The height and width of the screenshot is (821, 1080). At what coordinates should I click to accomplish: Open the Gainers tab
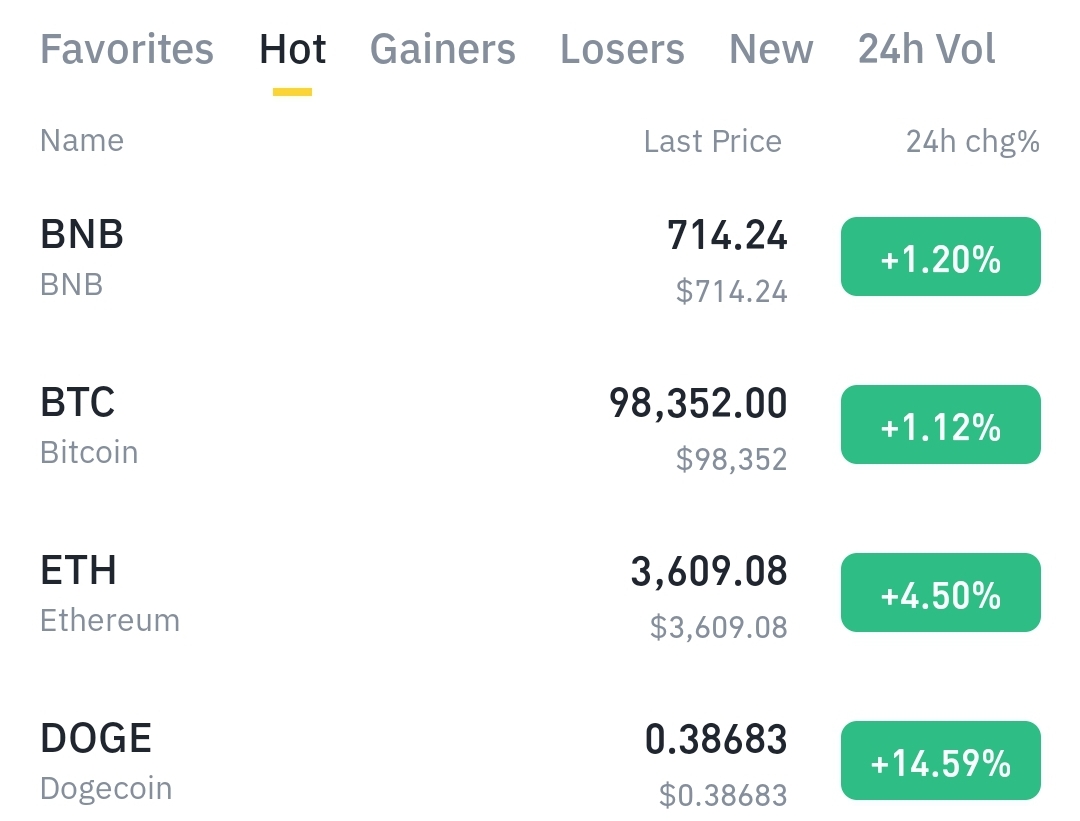pyautogui.click(x=442, y=49)
